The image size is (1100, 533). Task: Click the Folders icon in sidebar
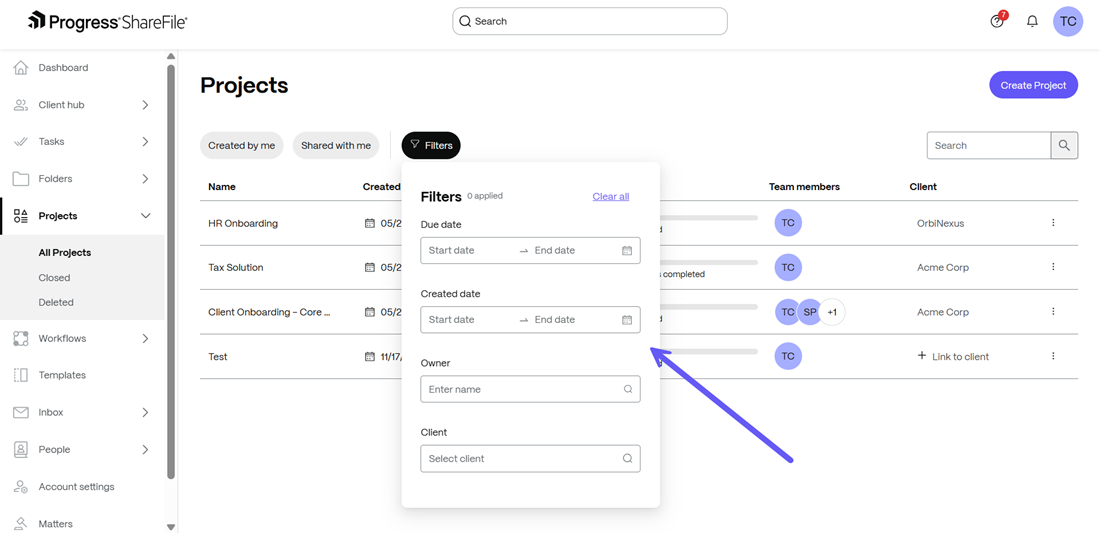(x=21, y=179)
